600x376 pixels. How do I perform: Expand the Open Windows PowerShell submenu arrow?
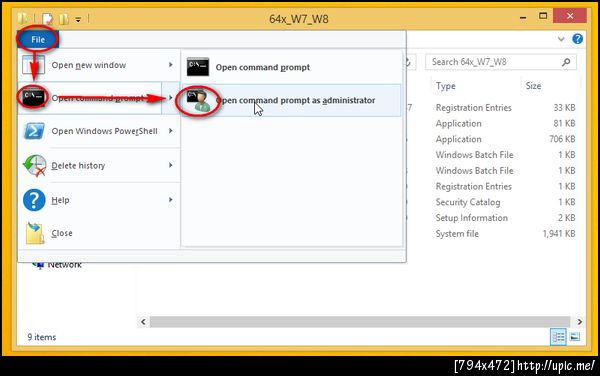pos(171,131)
